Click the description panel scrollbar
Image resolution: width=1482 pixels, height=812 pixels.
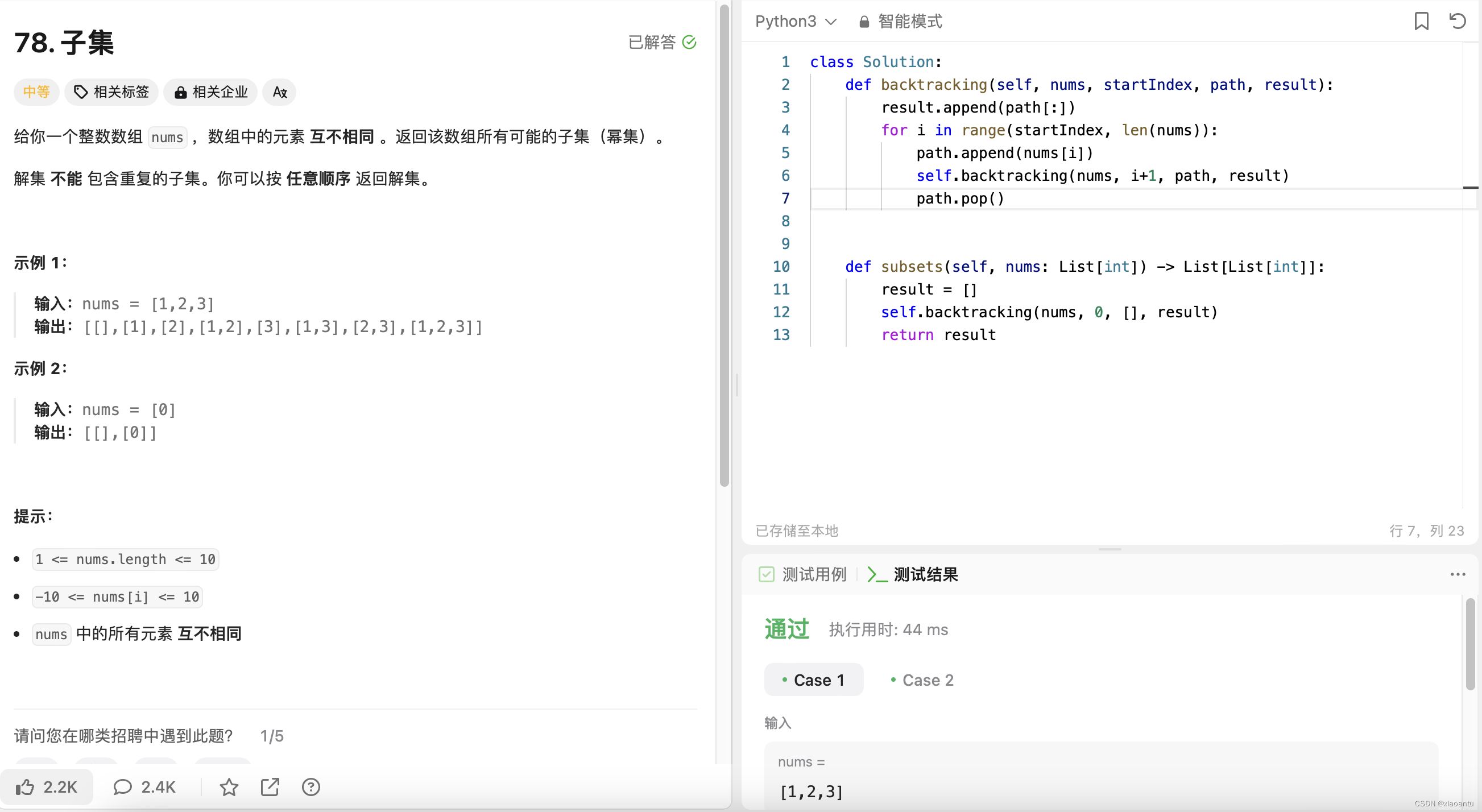click(725, 246)
